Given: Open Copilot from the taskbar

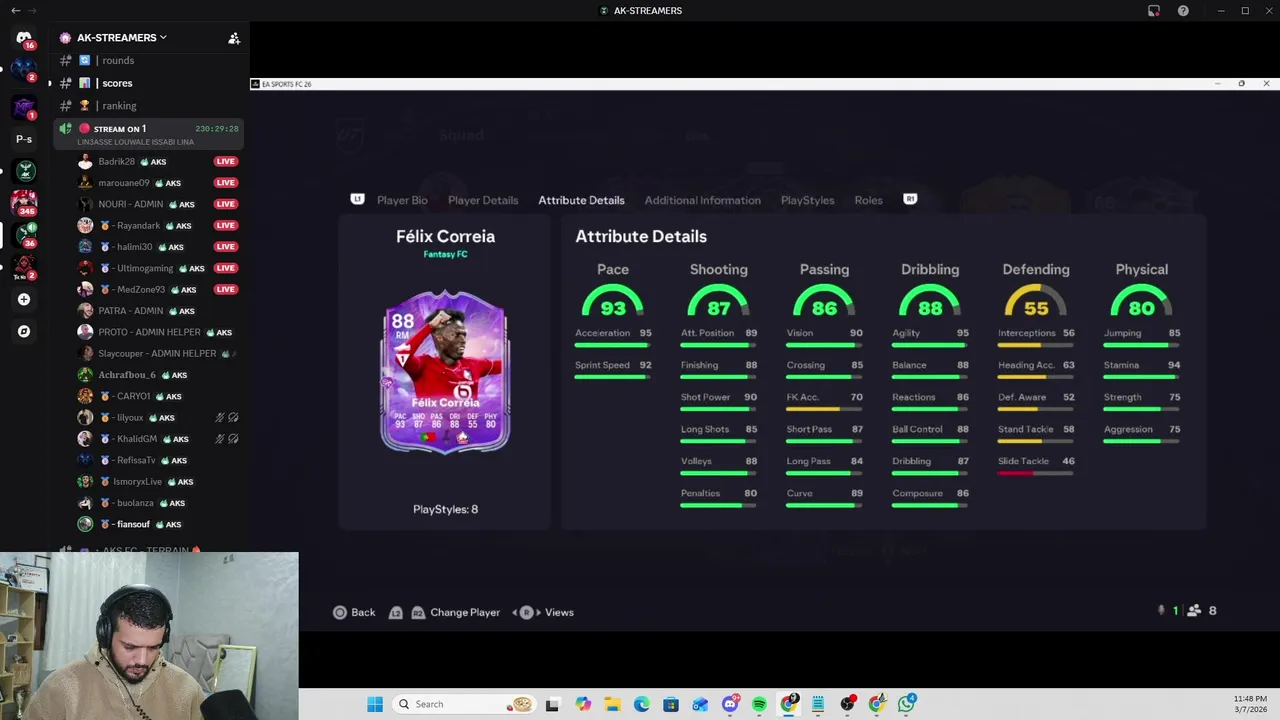Looking at the screenshot, I should point(583,704).
